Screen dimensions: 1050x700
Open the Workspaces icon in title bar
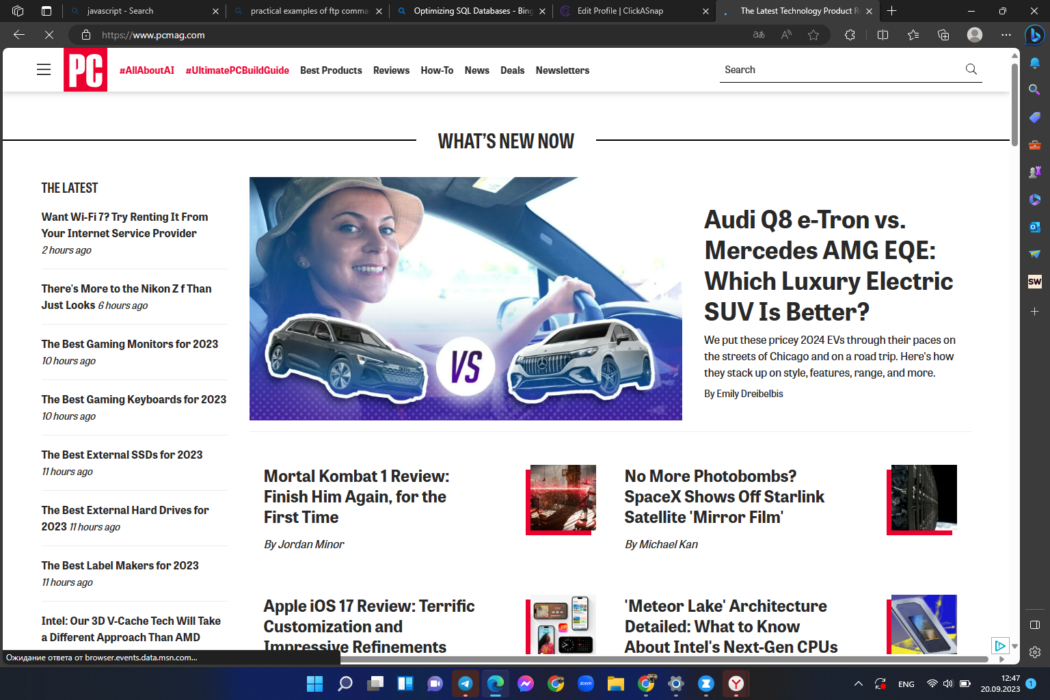click(18, 11)
